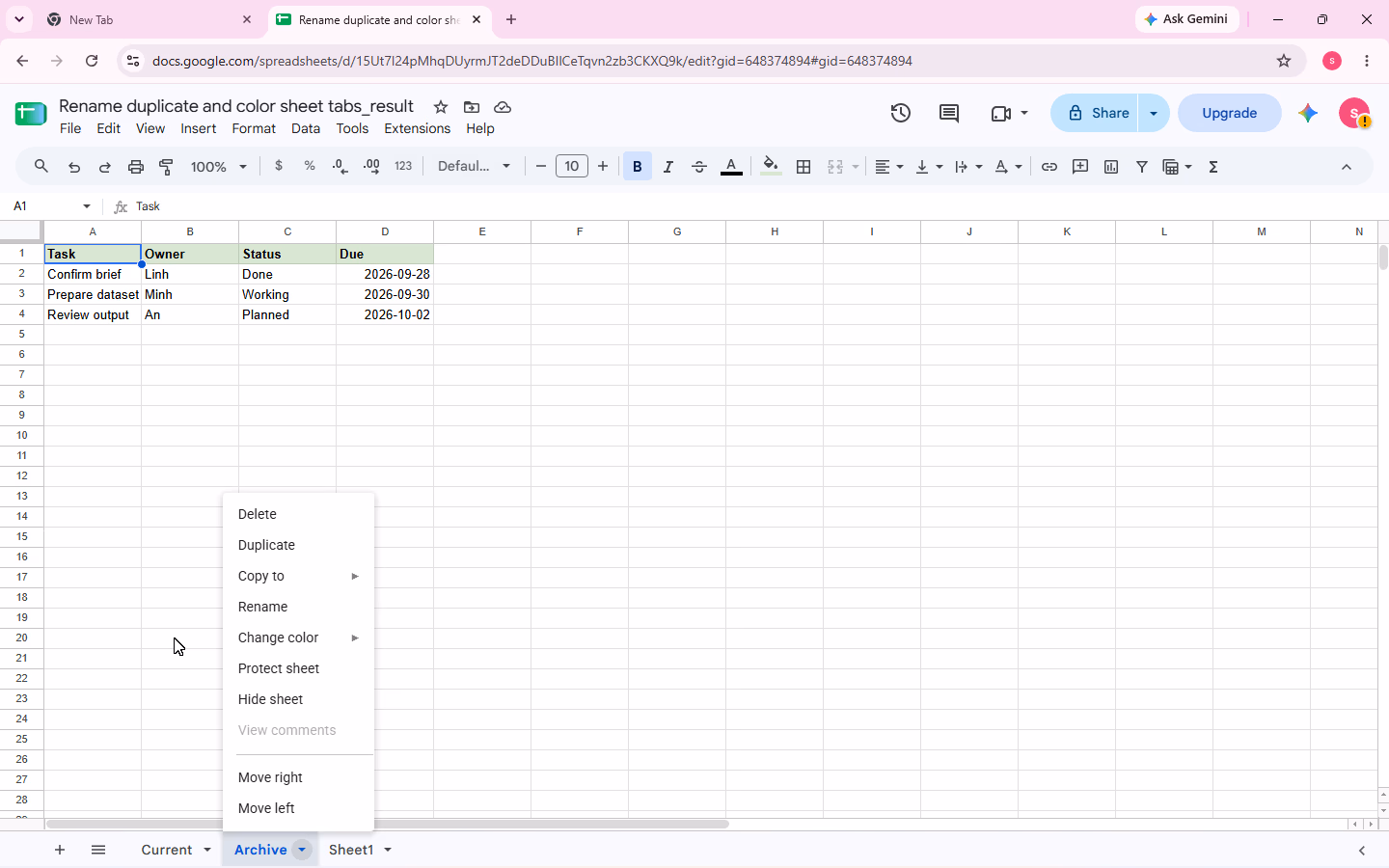
Task: Open the comments history panel
Action: tap(949, 113)
